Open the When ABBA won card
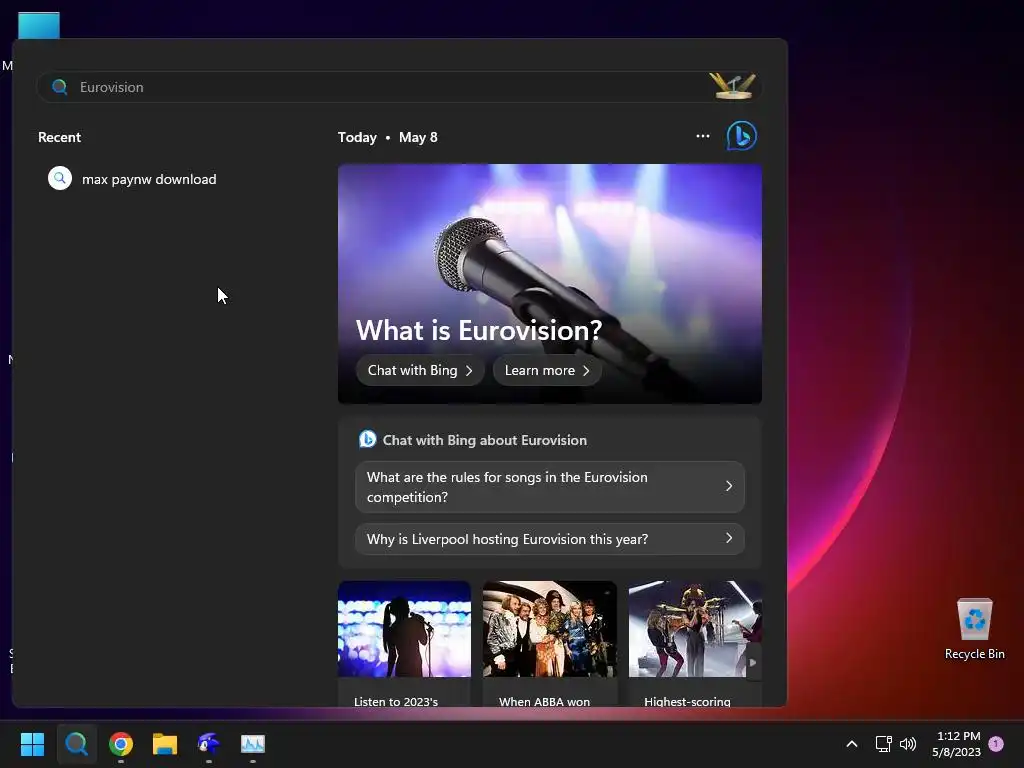The width and height of the screenshot is (1024, 768). pos(550,644)
